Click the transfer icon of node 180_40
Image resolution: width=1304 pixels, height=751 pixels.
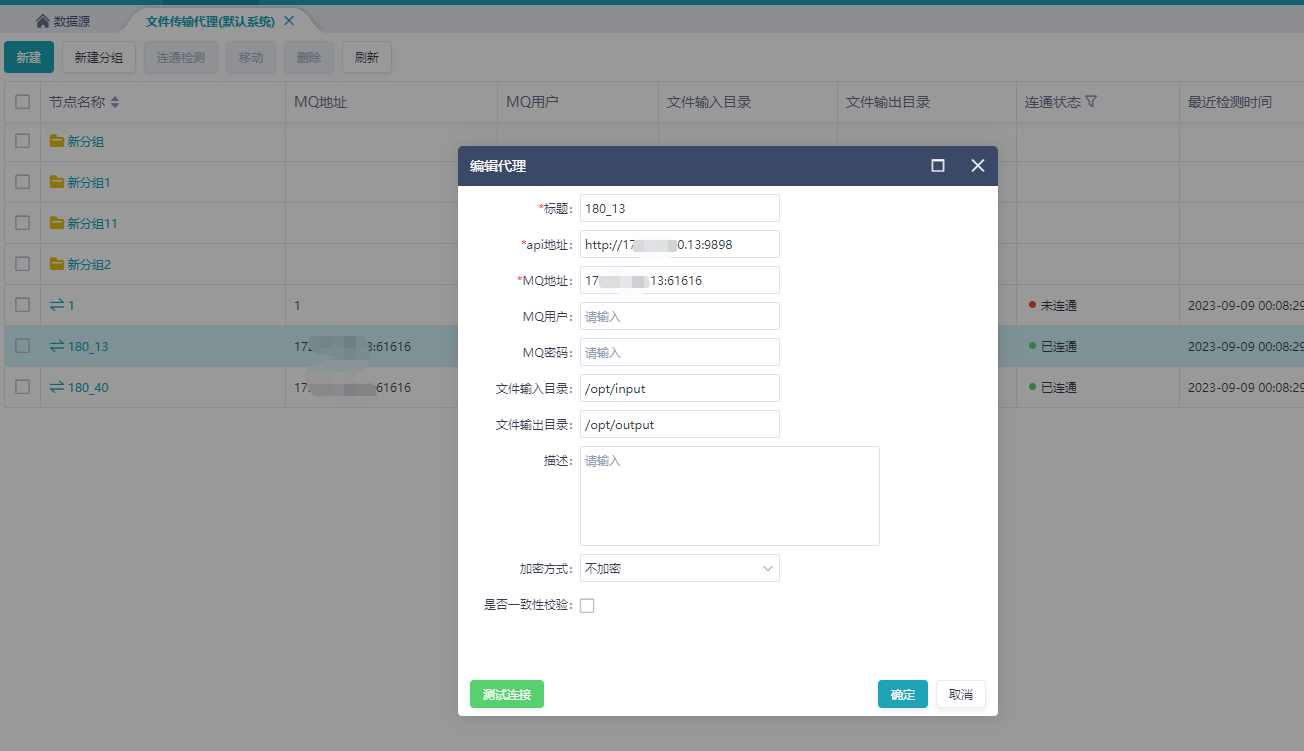(x=57, y=387)
